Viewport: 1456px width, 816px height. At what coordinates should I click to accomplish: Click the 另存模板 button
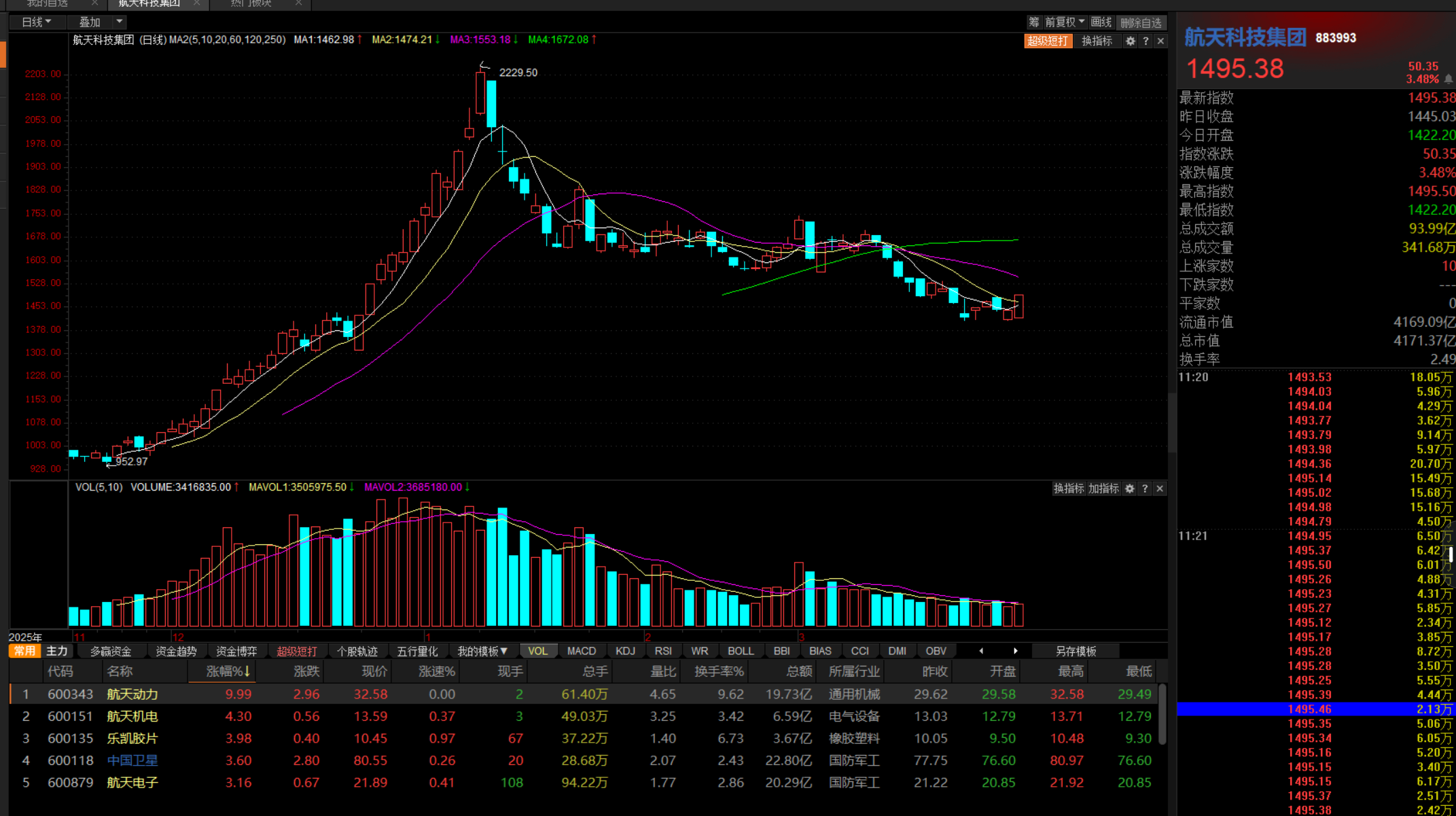click(x=1076, y=651)
